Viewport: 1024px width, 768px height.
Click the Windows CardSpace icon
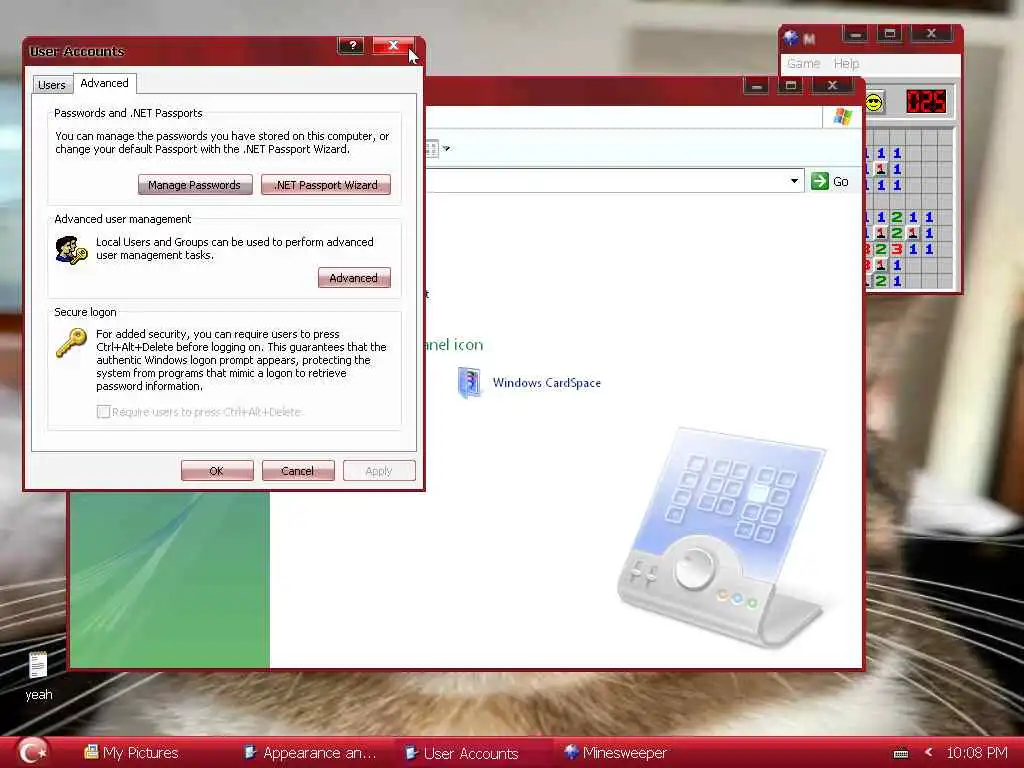click(x=469, y=383)
